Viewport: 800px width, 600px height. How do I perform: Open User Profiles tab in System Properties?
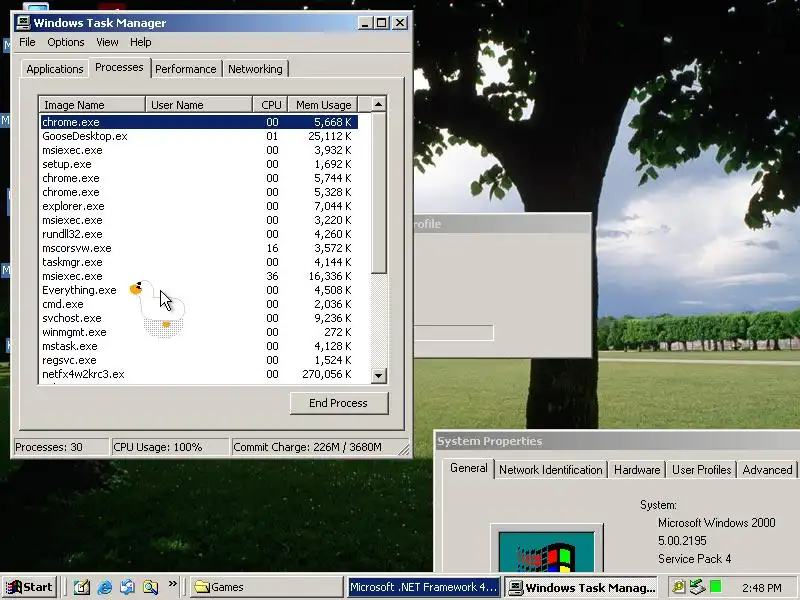702,469
